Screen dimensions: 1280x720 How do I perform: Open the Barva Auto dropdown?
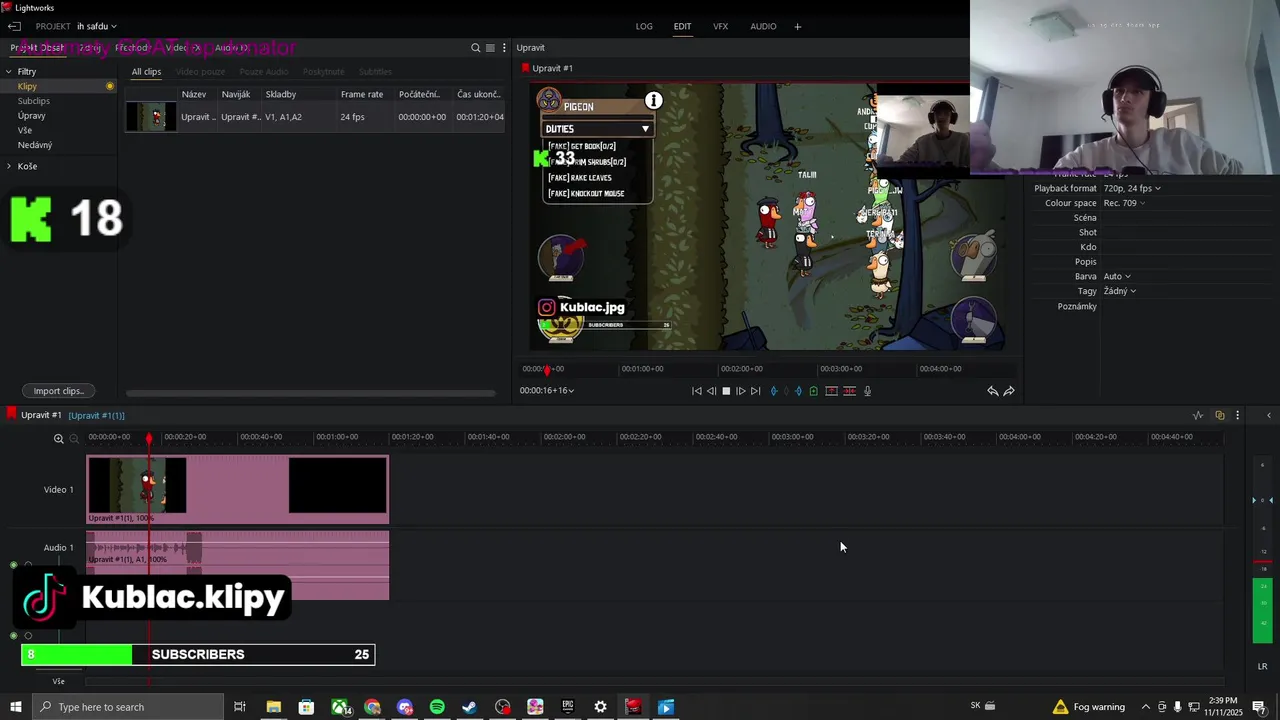coord(1117,276)
